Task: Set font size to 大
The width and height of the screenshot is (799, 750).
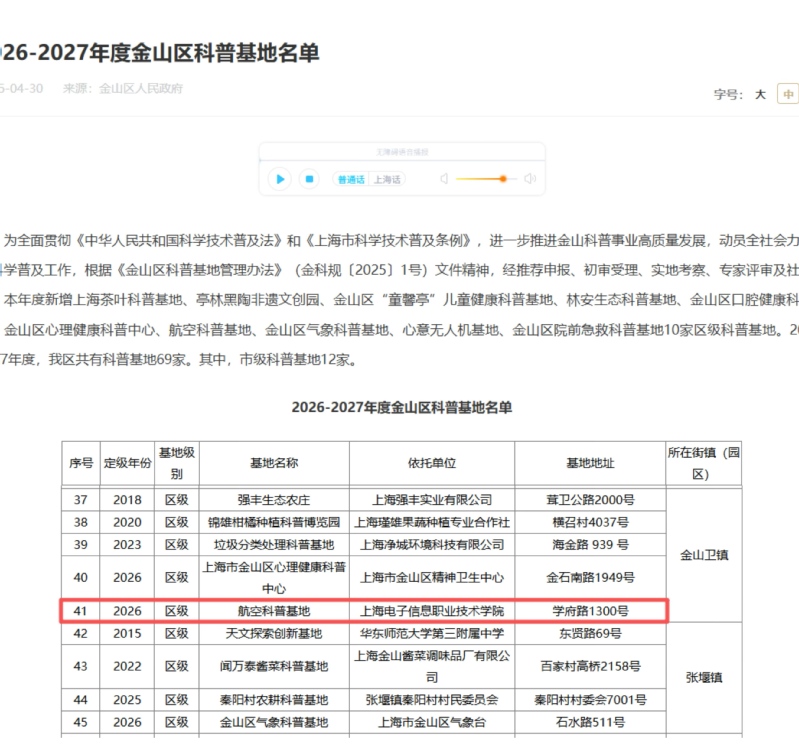Action: click(x=760, y=94)
